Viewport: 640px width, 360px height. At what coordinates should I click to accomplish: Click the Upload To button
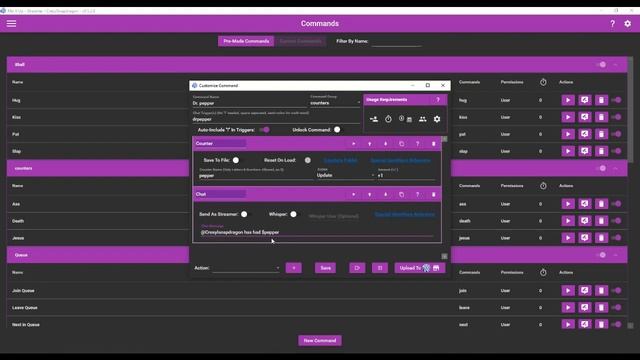click(420, 268)
